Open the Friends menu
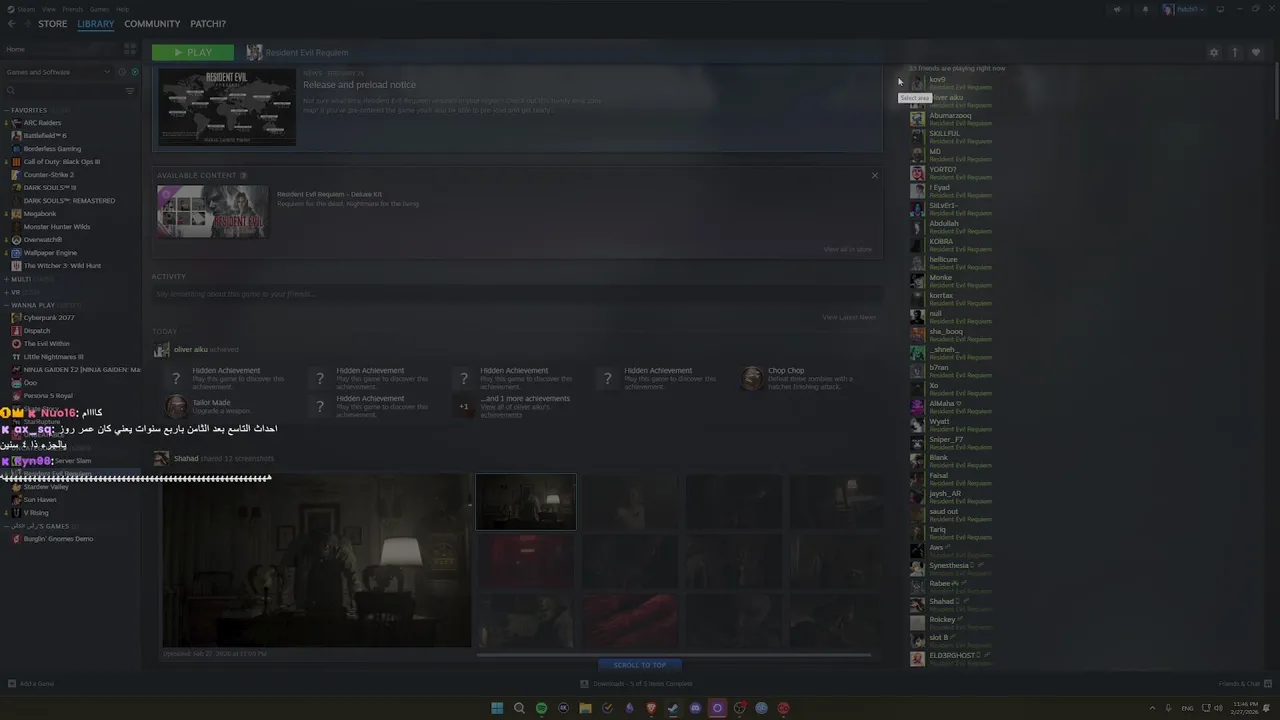This screenshot has width=1280, height=720. (x=73, y=9)
